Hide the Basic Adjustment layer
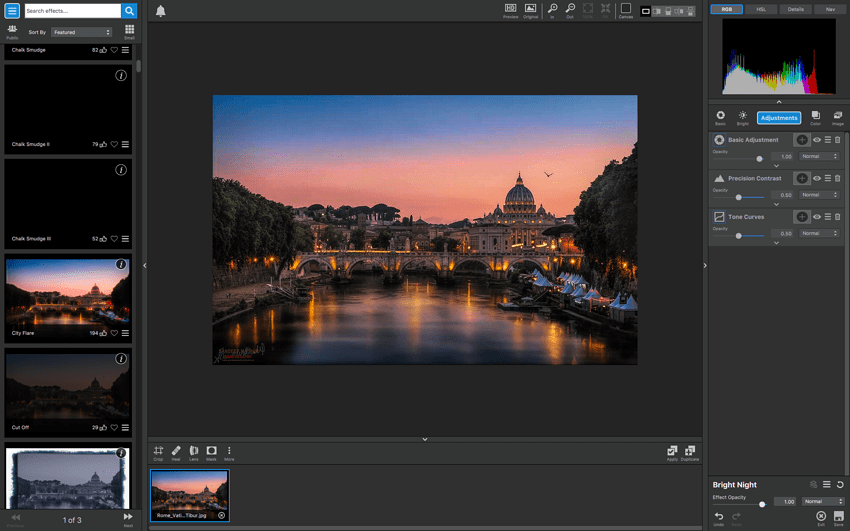This screenshot has height=531, width=850. (817, 140)
